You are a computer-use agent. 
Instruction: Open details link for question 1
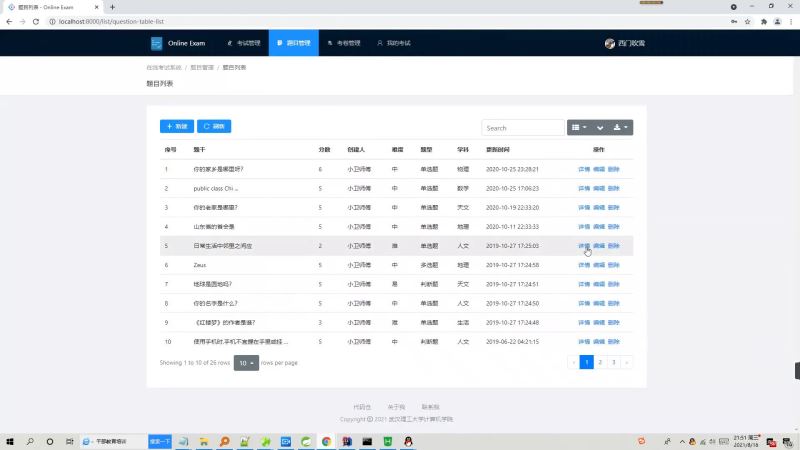pyautogui.click(x=584, y=169)
